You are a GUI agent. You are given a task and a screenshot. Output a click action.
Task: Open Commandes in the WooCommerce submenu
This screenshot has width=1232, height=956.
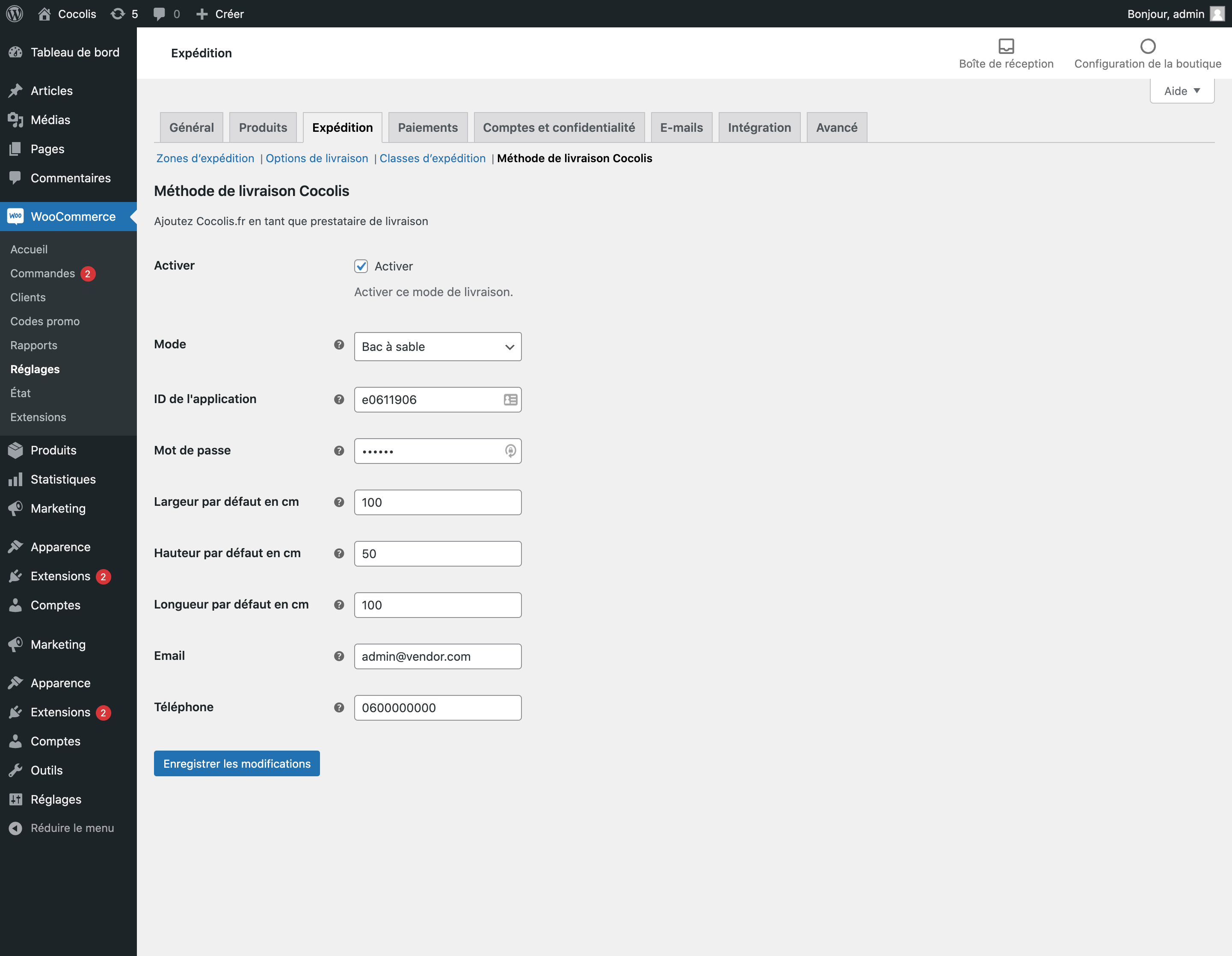43,273
